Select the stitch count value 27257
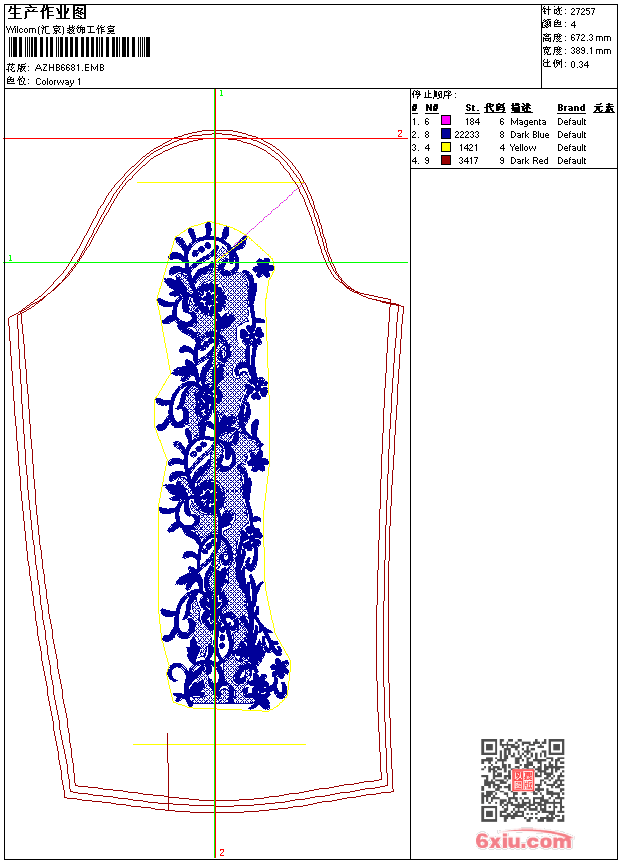620x860 pixels. [583, 10]
